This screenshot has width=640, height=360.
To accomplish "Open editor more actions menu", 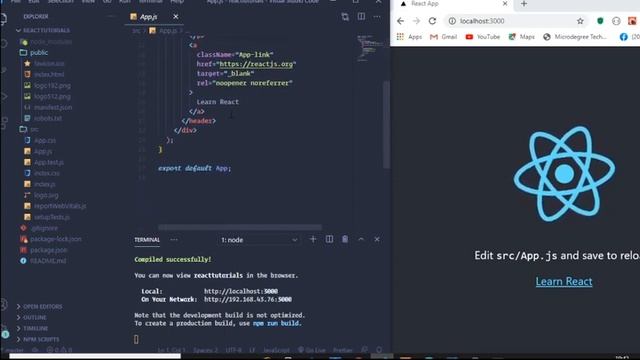I will (377, 17).
